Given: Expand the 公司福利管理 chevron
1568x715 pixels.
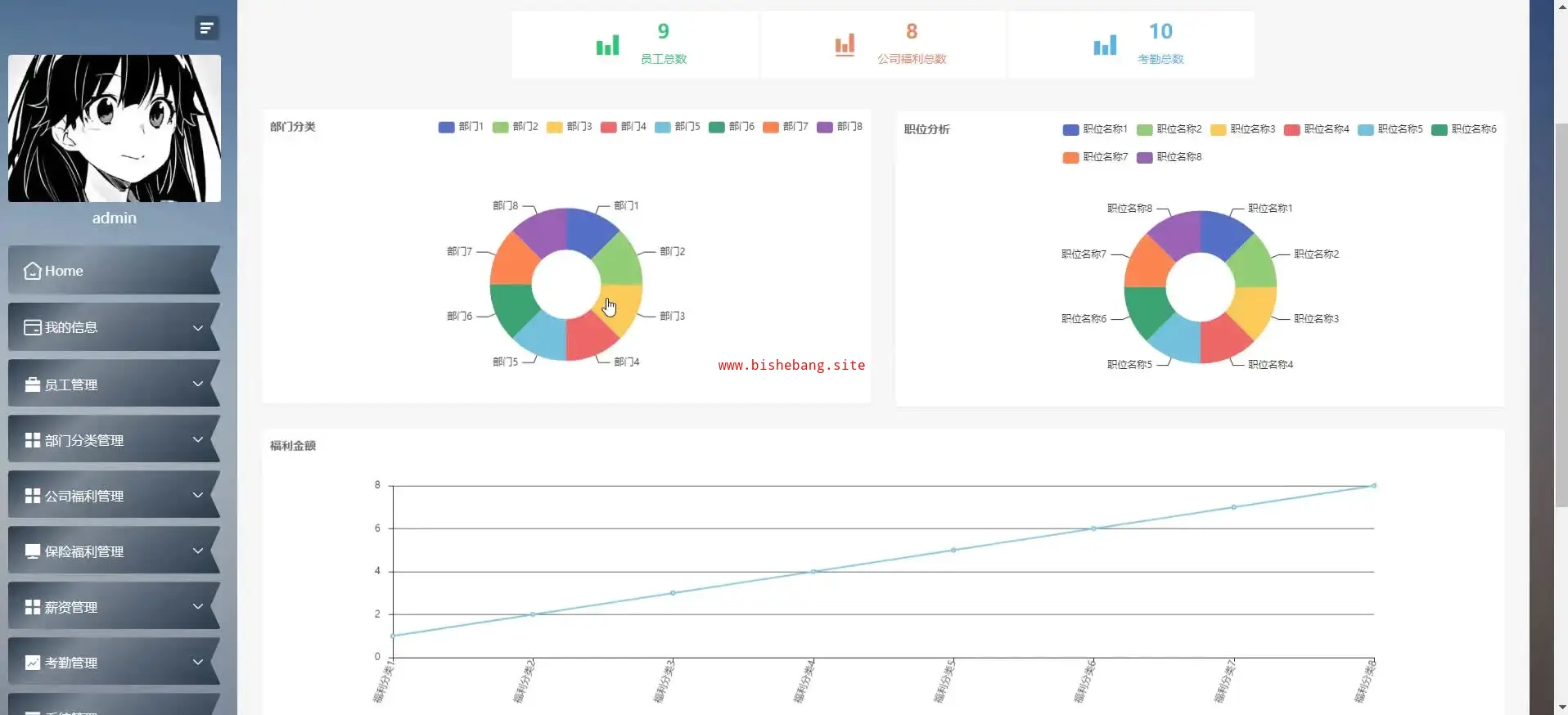Looking at the screenshot, I should point(197,495).
